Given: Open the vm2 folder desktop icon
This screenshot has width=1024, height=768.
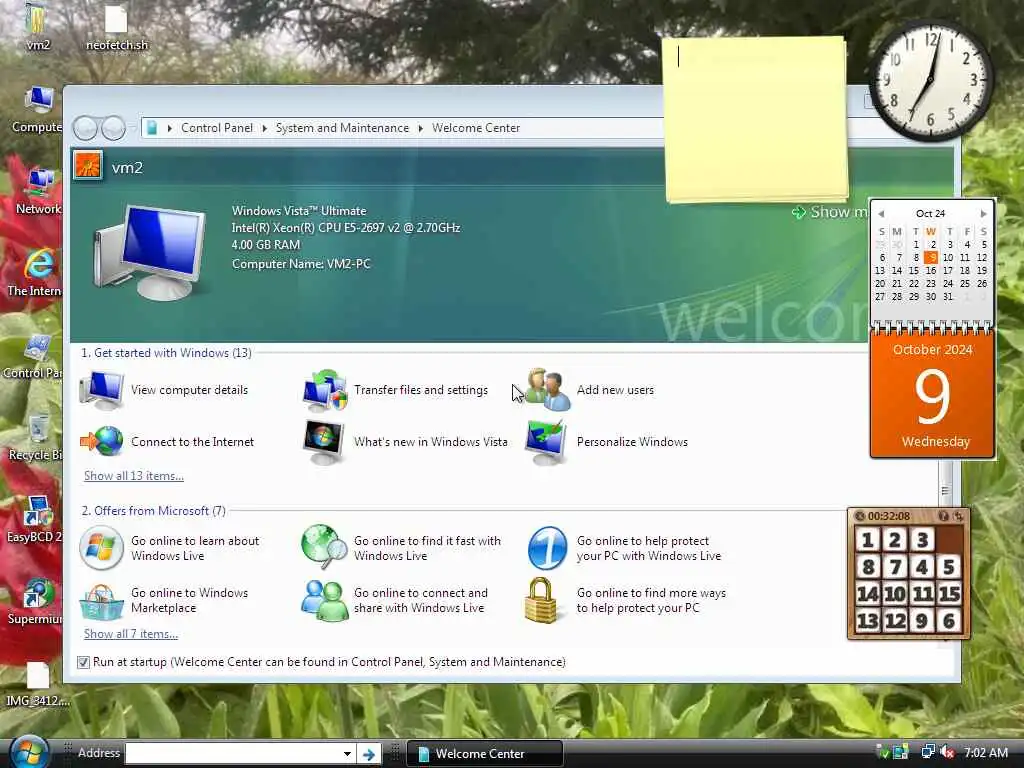Looking at the screenshot, I should (x=37, y=26).
